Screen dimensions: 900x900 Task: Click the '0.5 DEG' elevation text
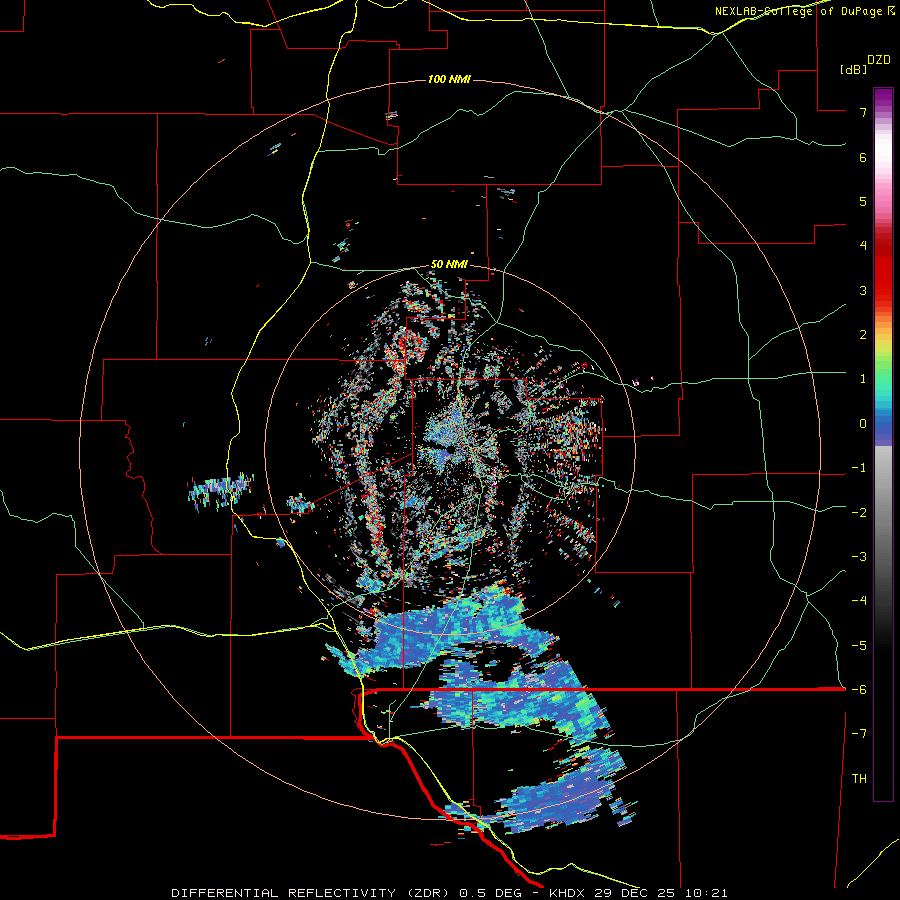coord(490,893)
